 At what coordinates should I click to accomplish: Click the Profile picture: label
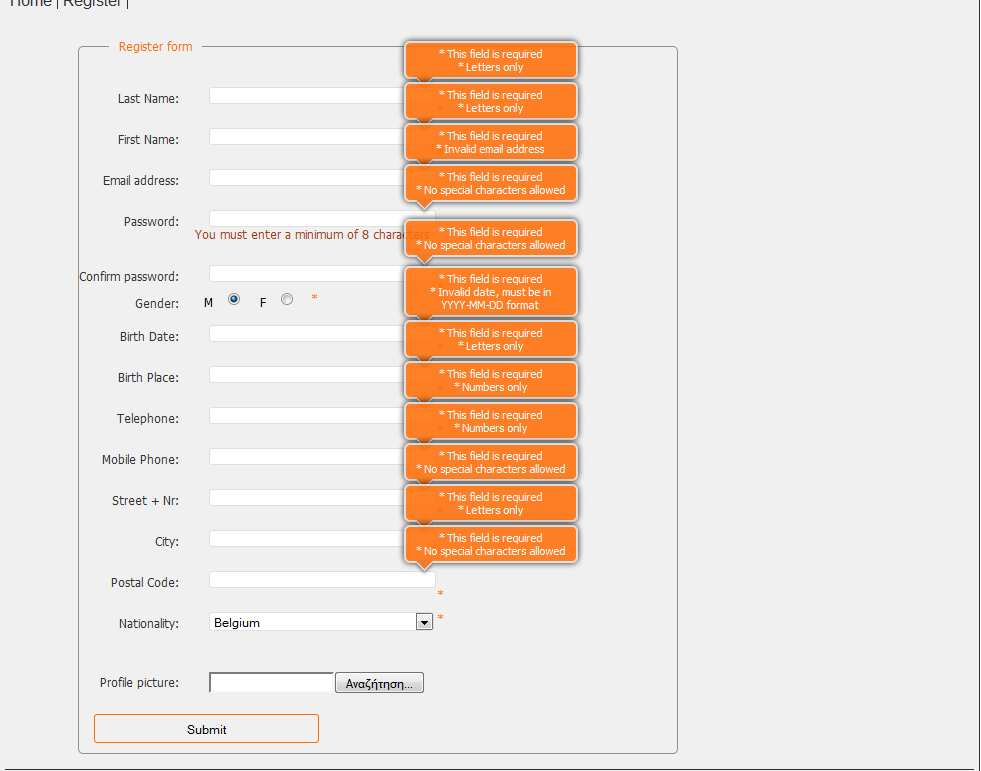click(x=140, y=682)
